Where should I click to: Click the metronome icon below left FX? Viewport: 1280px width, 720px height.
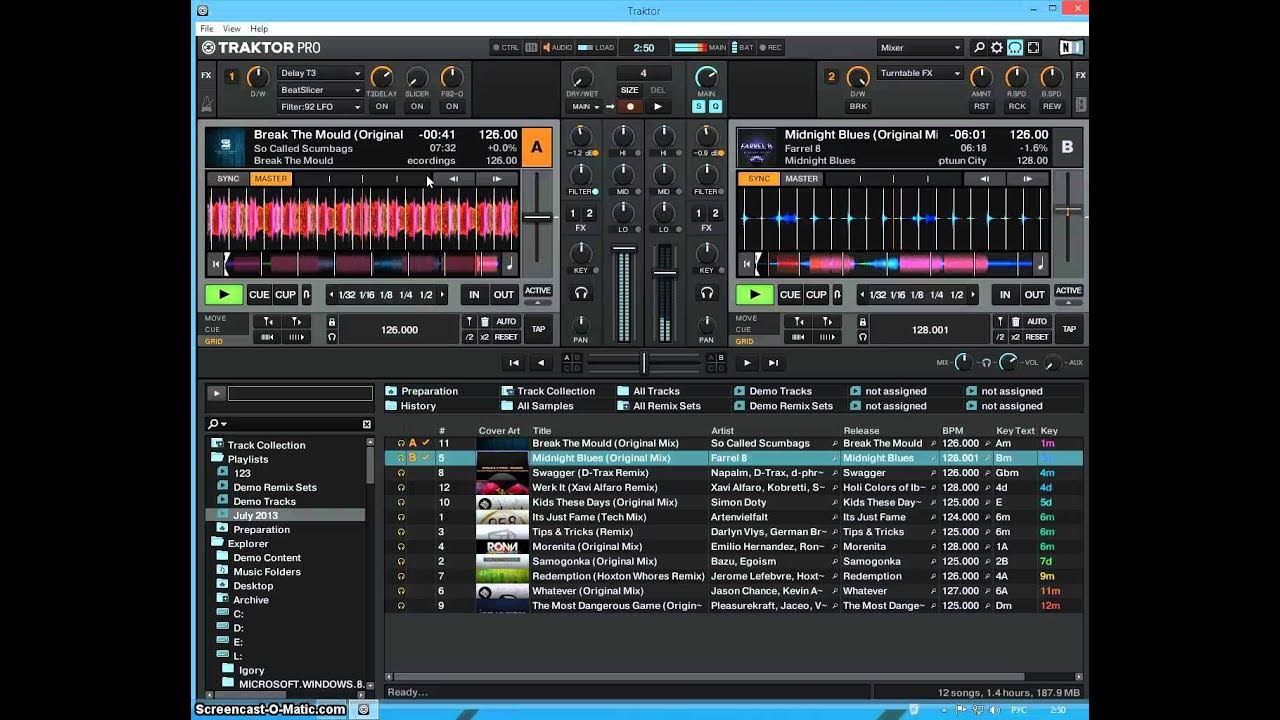click(207, 103)
